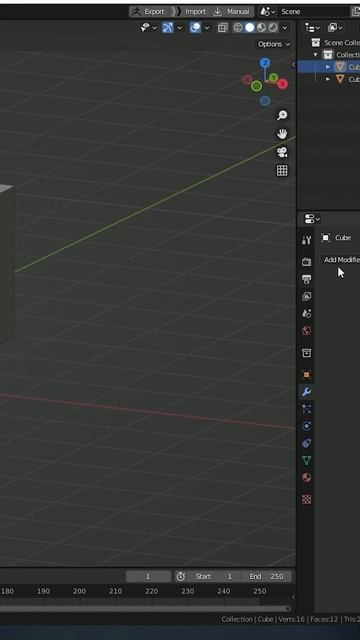Open the World properties tab
The height and width of the screenshot is (640, 360).
pos(307,331)
